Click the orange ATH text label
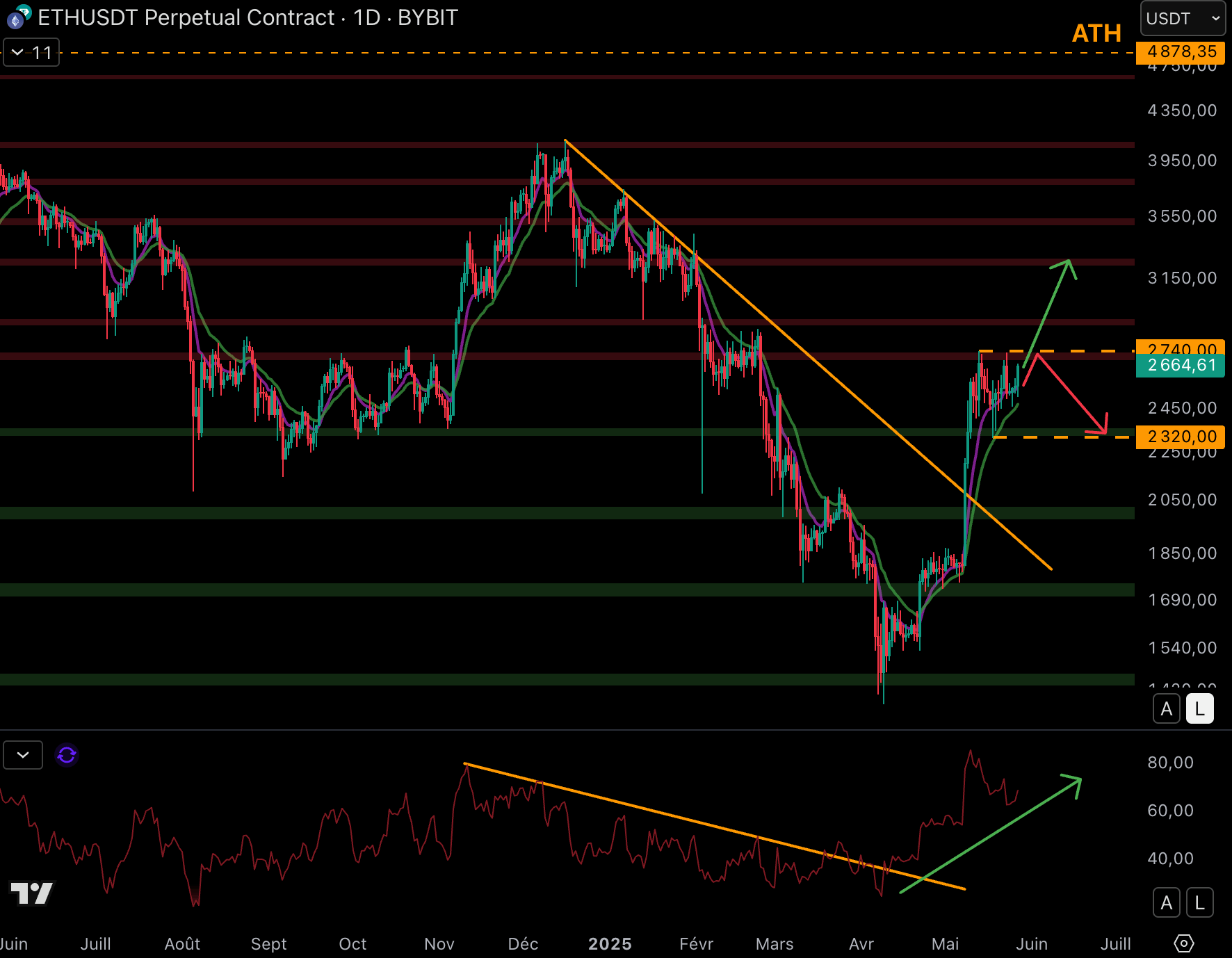 pyautogui.click(x=1096, y=33)
